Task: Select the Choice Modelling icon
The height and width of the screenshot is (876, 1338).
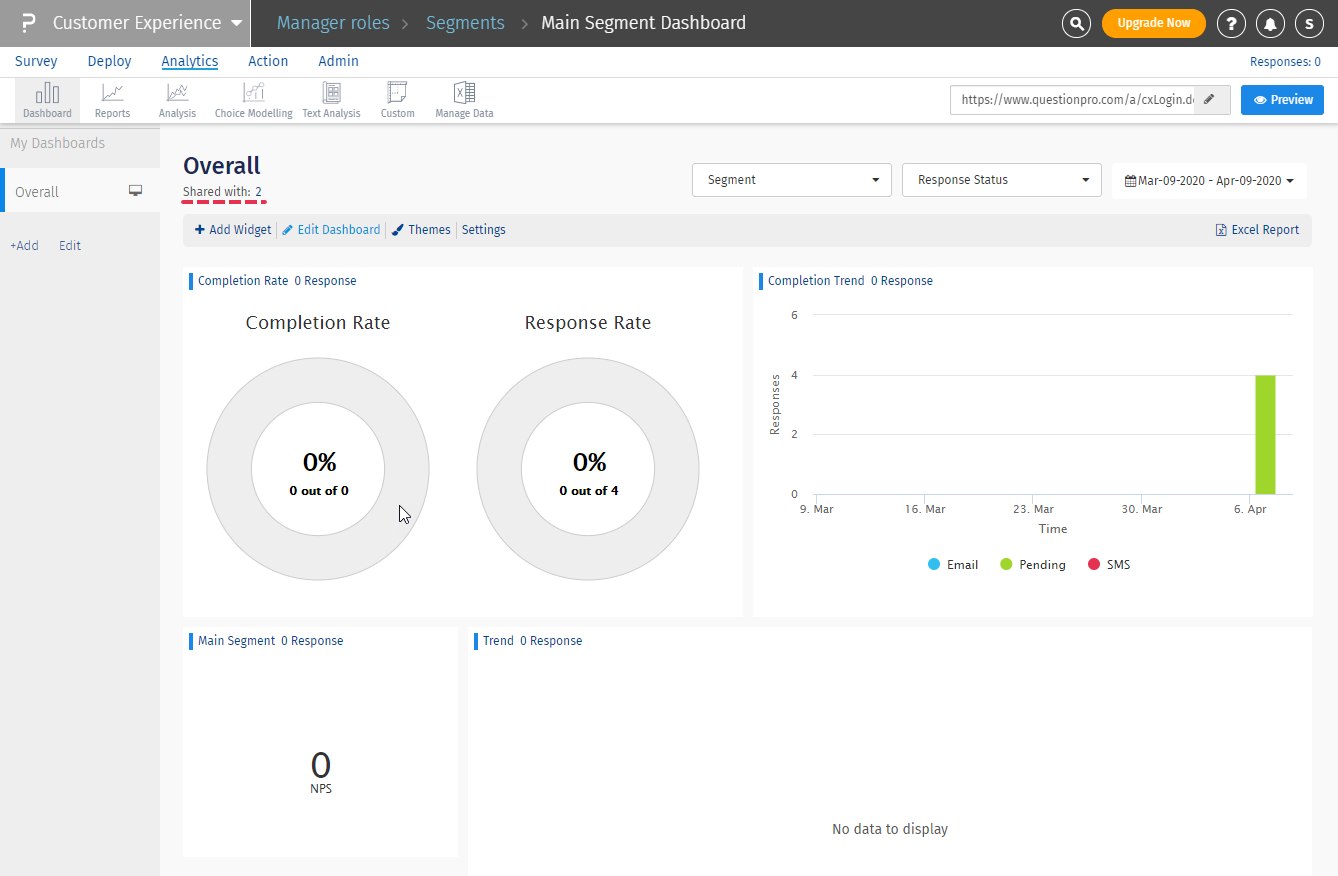Action: [253, 100]
